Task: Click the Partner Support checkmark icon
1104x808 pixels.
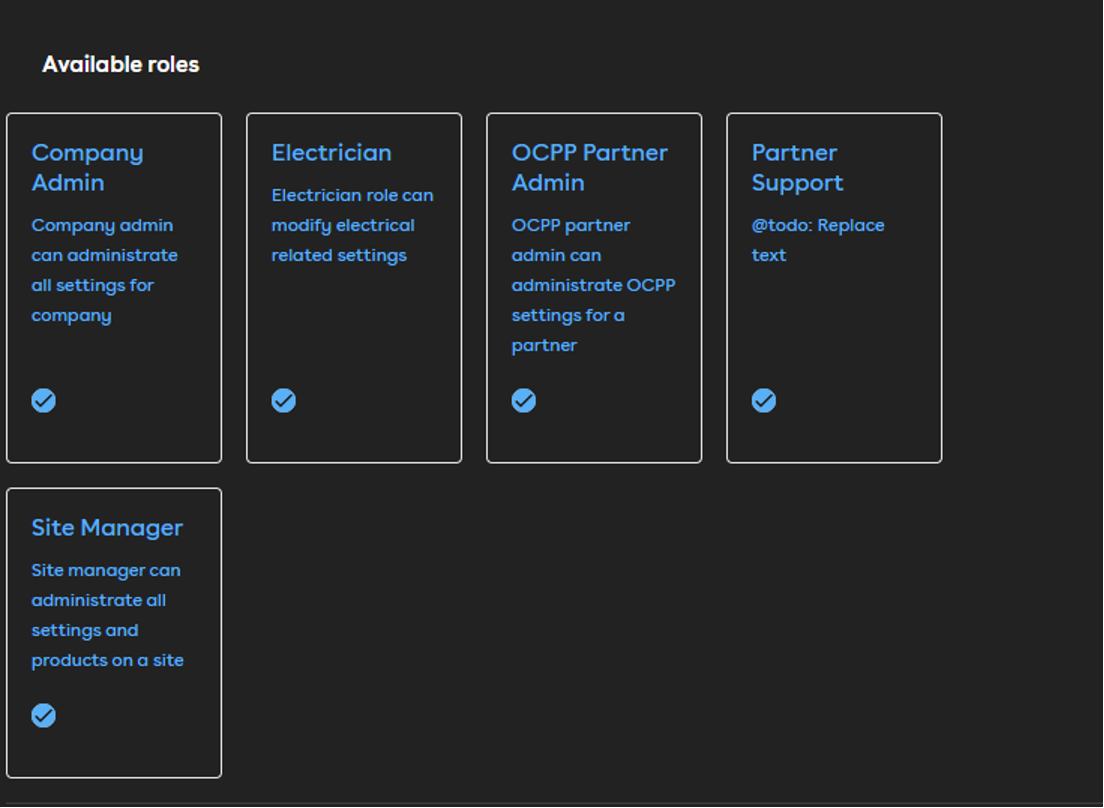Action: [x=763, y=400]
